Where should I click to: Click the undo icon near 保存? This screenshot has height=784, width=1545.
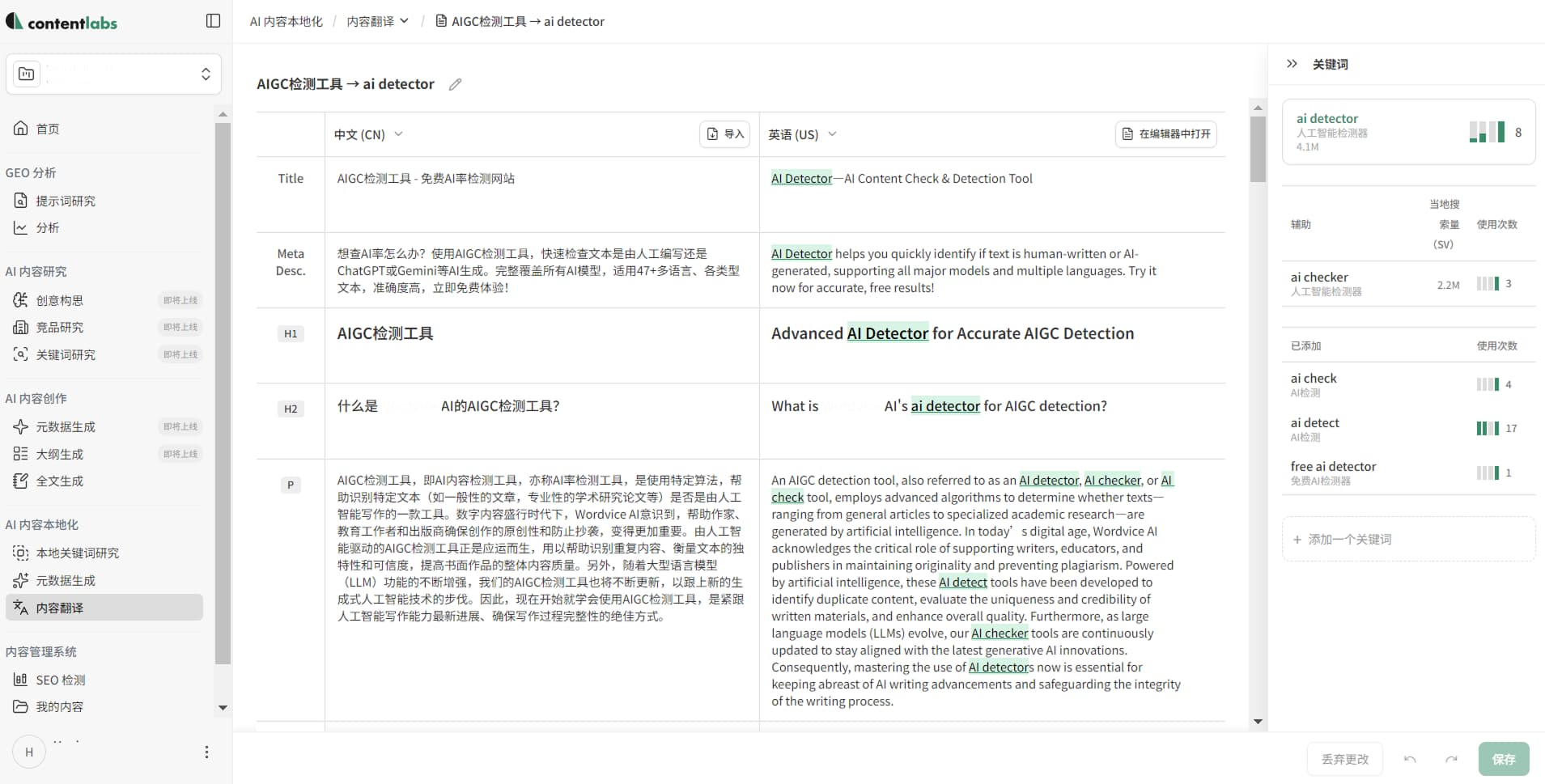(1408, 758)
